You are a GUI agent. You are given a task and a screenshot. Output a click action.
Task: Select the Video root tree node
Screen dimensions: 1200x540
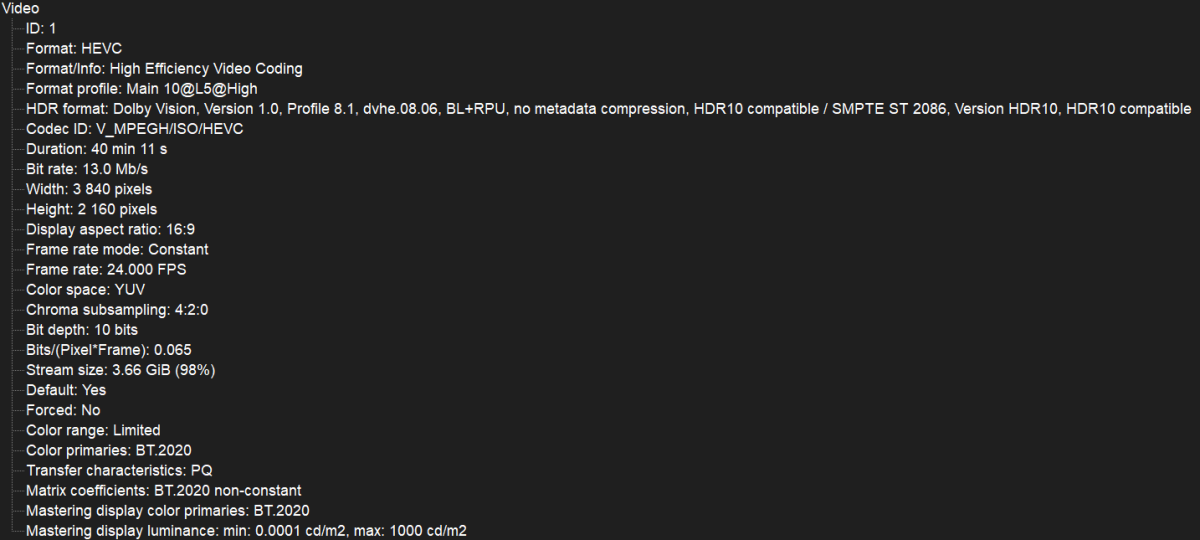point(21,8)
